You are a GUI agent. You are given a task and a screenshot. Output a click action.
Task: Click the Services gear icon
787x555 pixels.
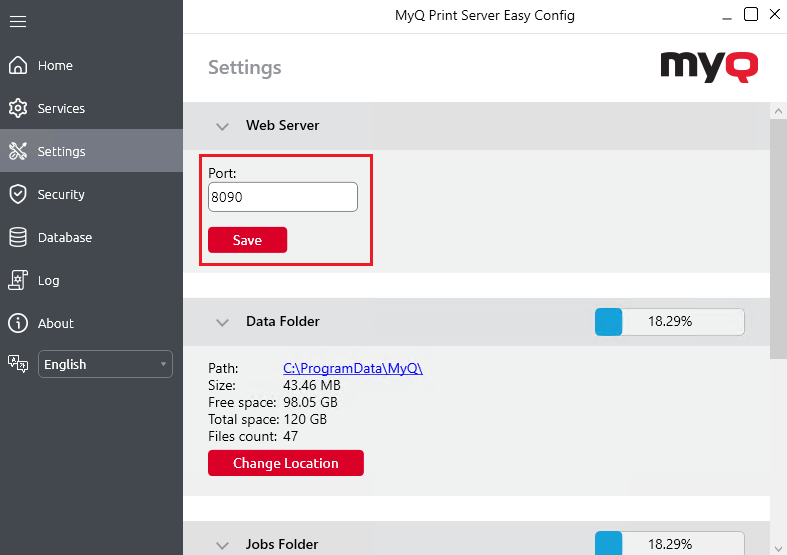pos(18,109)
